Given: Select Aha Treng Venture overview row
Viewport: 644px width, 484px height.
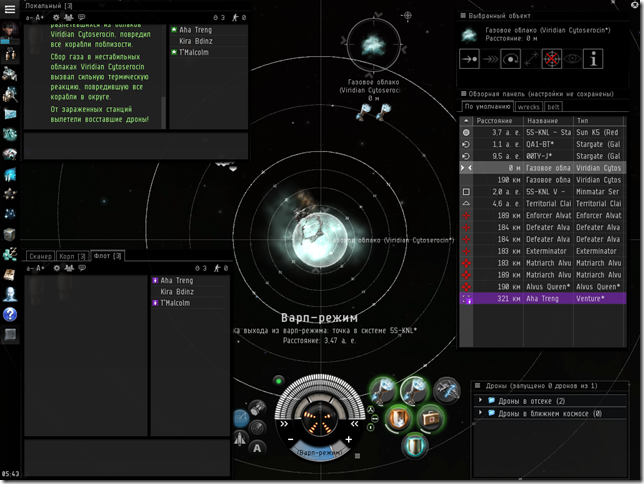Looking at the screenshot, I should click(x=543, y=299).
